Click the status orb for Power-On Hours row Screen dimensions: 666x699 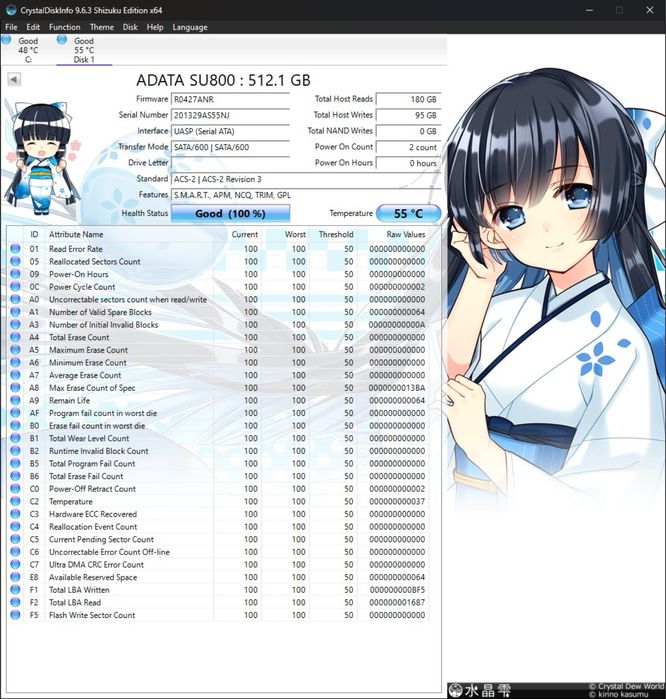(15, 273)
